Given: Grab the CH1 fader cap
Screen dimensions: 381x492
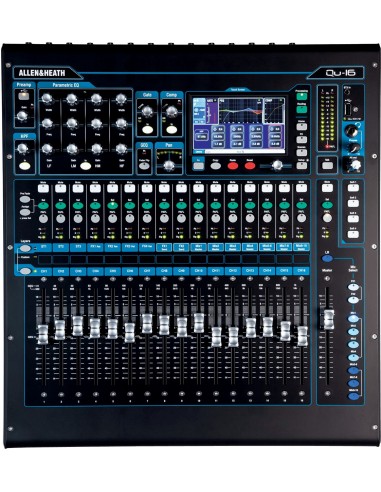Looking at the screenshot, I should [43, 334].
